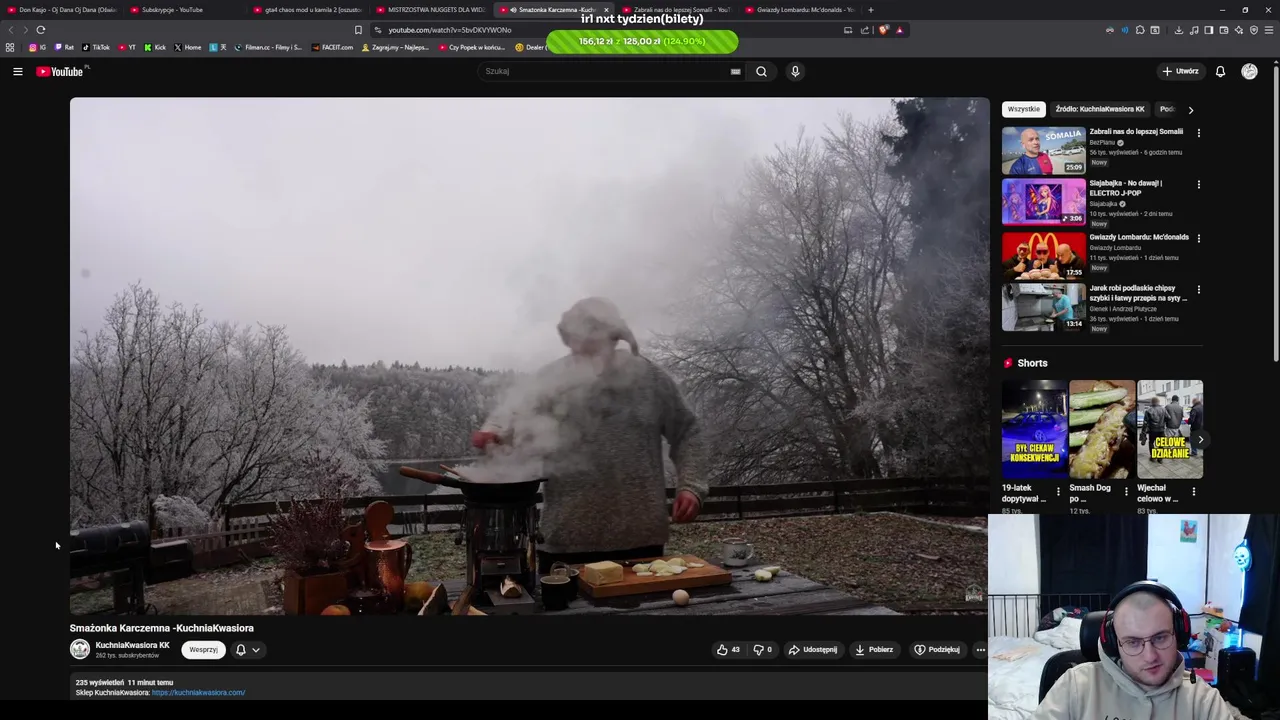Open options for Gwiazdy Lombardu video
Viewport: 1280px width, 720px height.
(x=1198, y=238)
